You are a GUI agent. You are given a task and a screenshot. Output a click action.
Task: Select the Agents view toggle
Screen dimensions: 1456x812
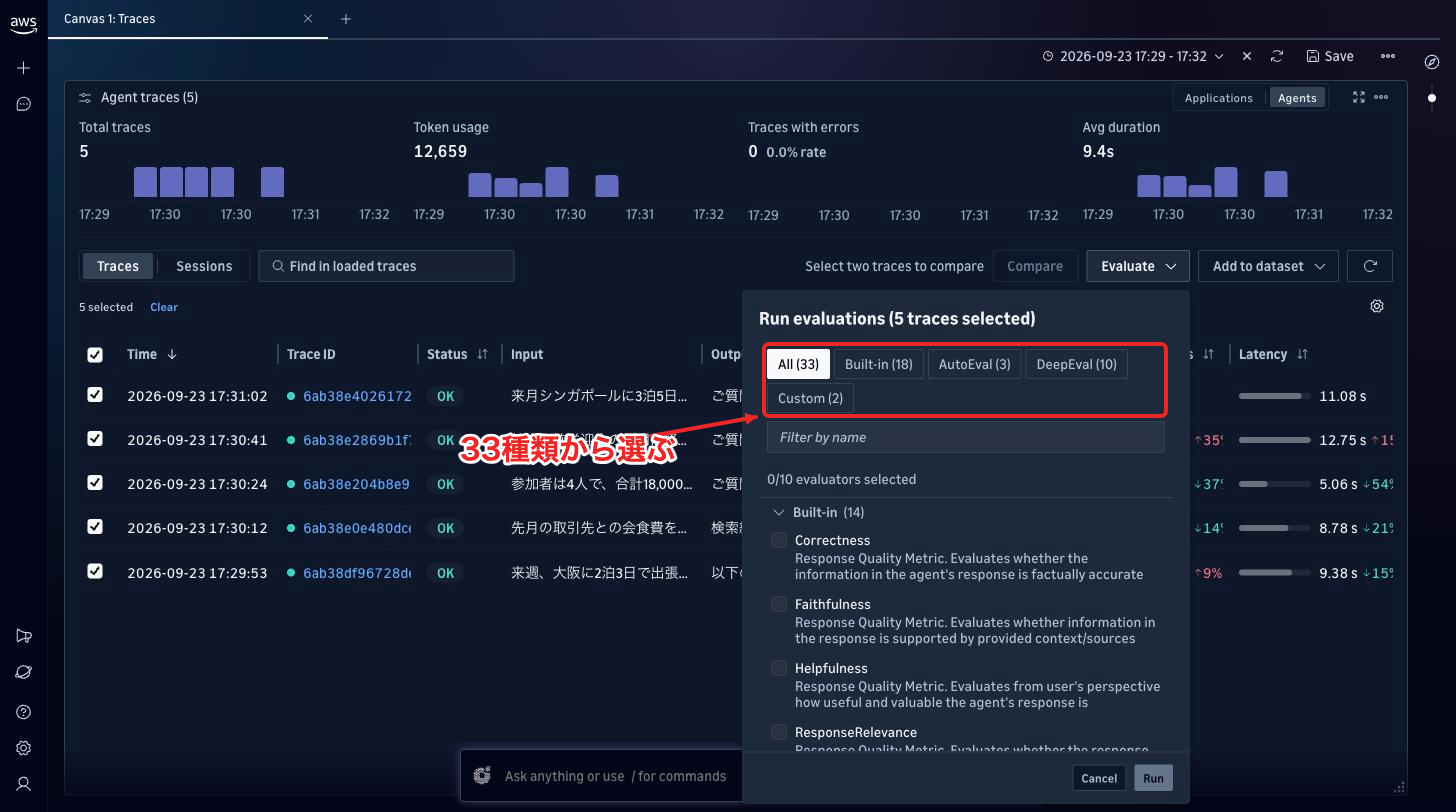point(1297,98)
